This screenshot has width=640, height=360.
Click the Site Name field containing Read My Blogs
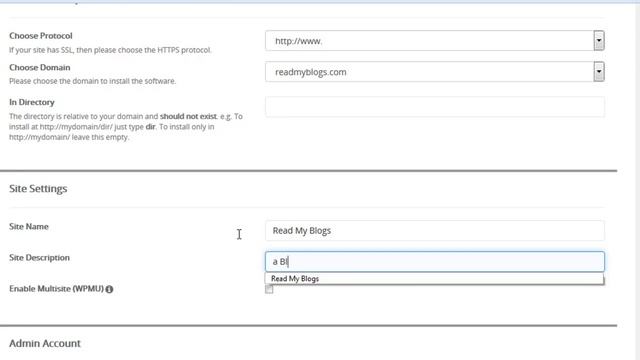pos(435,231)
